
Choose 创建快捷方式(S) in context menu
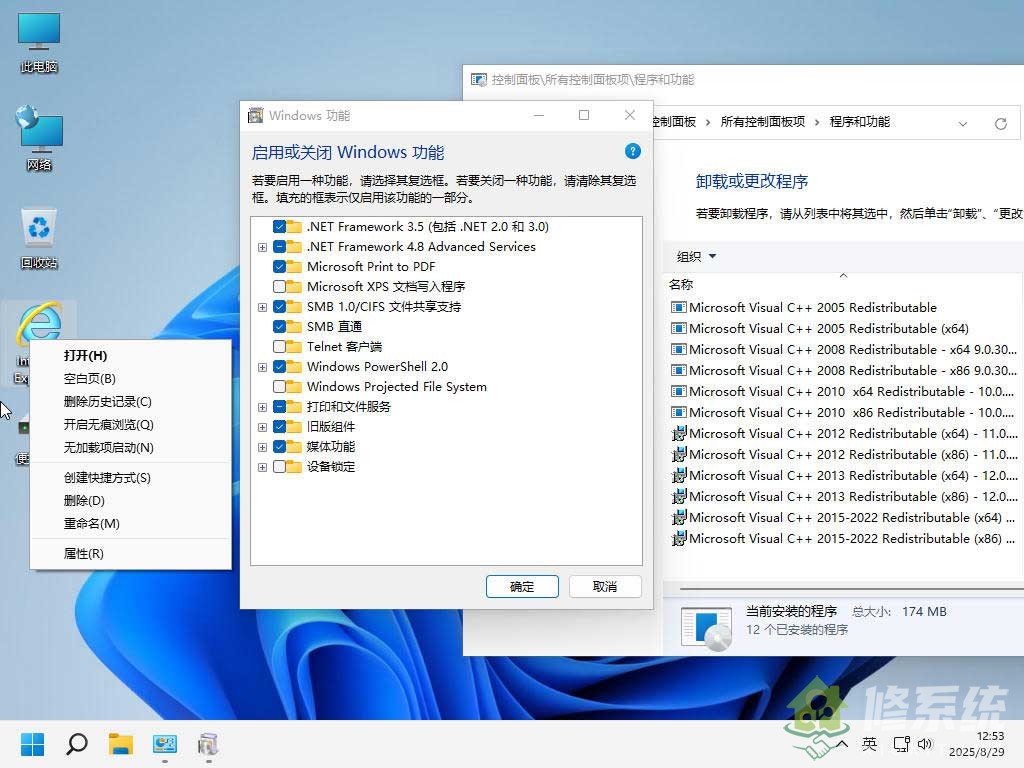point(131,477)
